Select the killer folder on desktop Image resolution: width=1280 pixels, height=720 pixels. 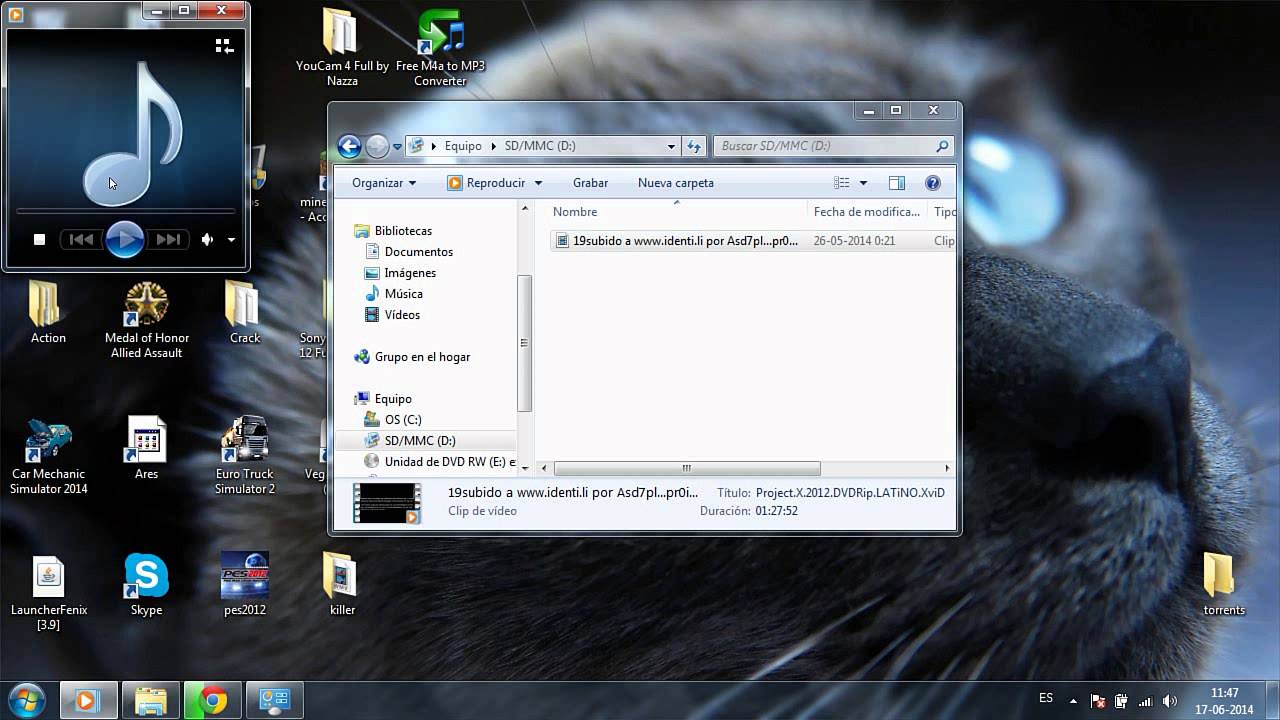click(x=342, y=585)
